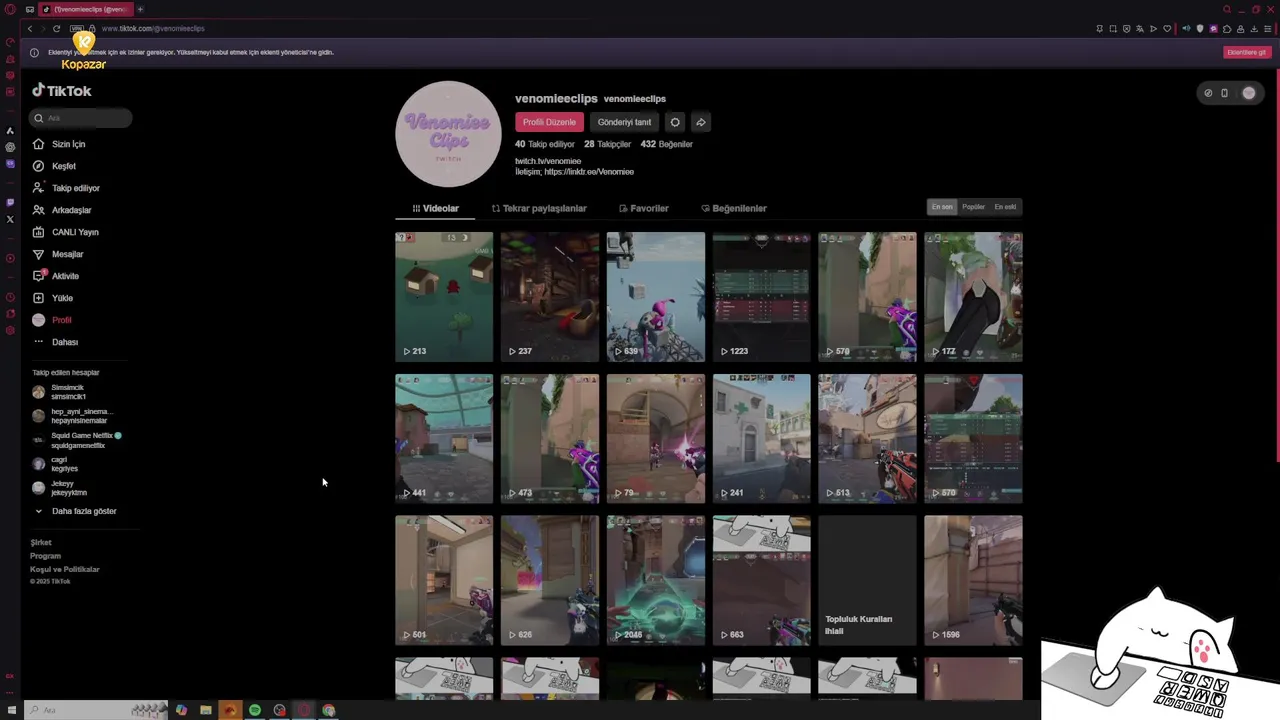Viewport: 1280px width, 720px height.
Task: Select En son sort option
Action: [942, 207]
